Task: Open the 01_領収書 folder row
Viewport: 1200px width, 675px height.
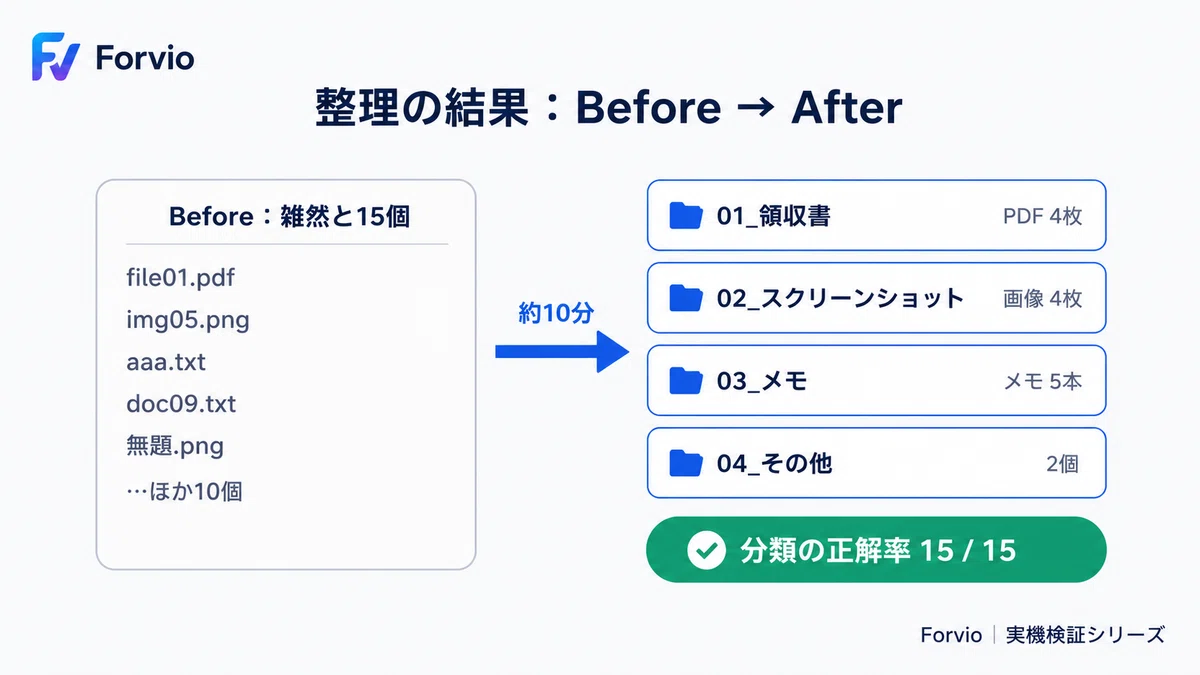Action: tap(877, 215)
